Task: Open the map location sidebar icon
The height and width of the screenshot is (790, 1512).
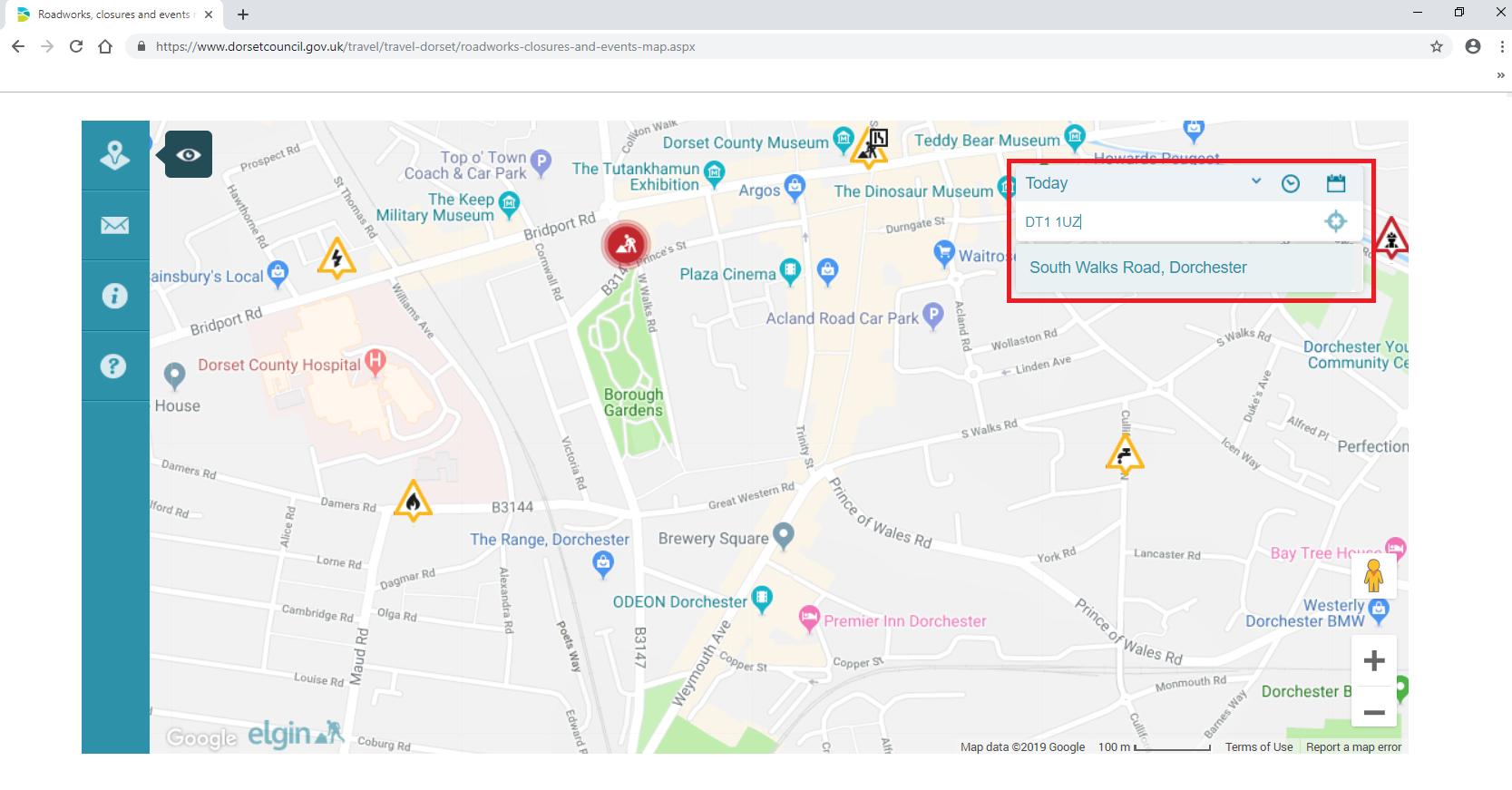Action: (115, 155)
